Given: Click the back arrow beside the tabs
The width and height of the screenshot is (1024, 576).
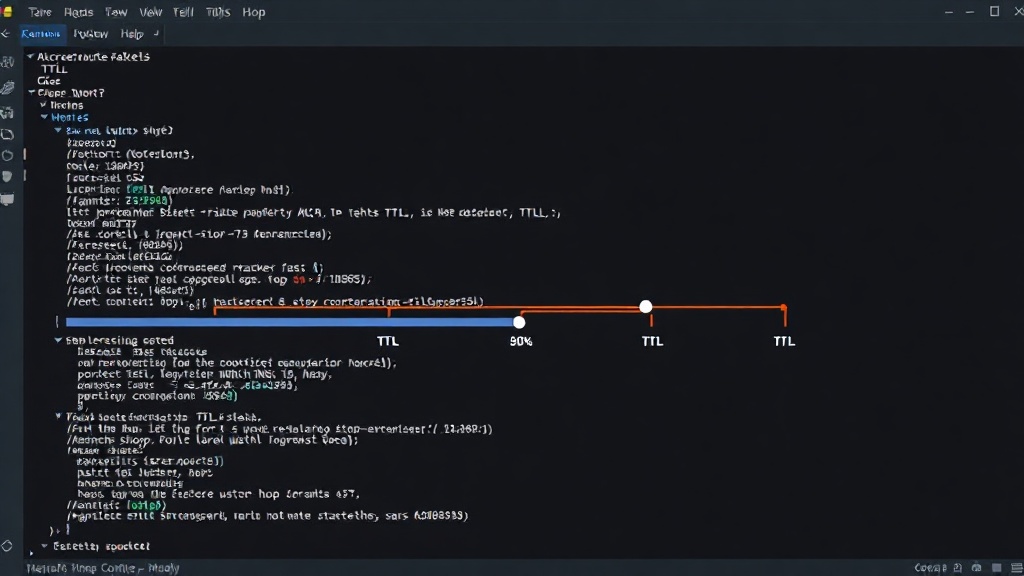Looking at the screenshot, I should 6,33.
